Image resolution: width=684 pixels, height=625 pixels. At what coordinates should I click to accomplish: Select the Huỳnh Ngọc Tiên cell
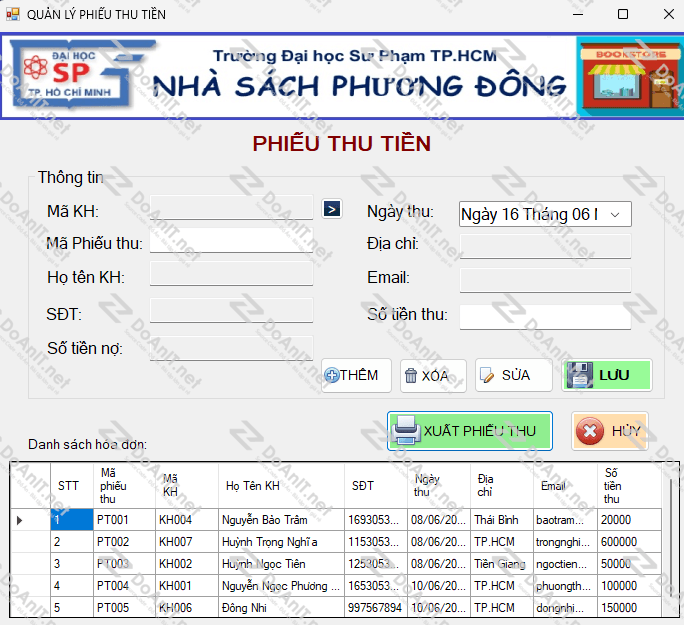[281, 564]
